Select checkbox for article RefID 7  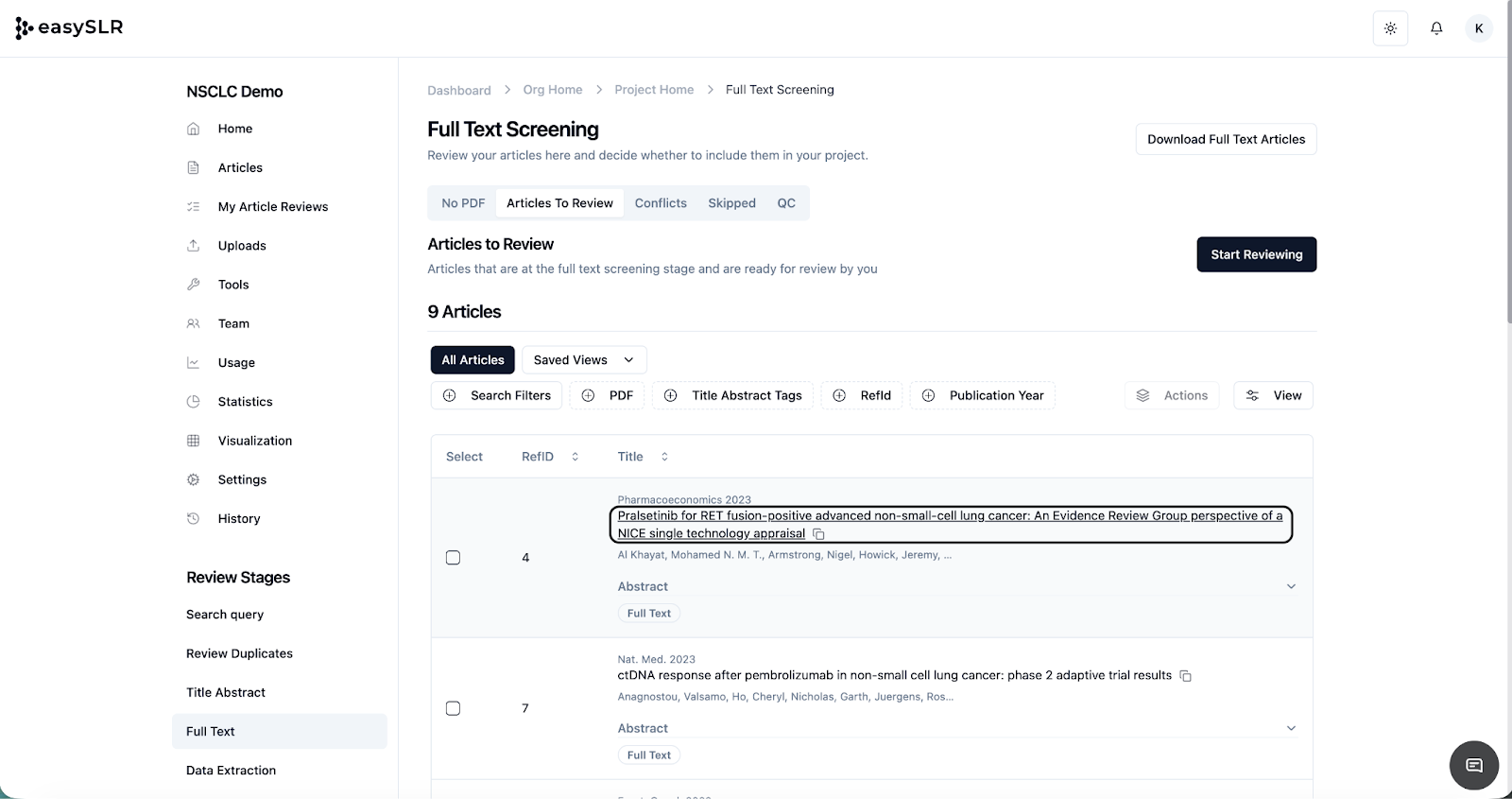coord(453,708)
